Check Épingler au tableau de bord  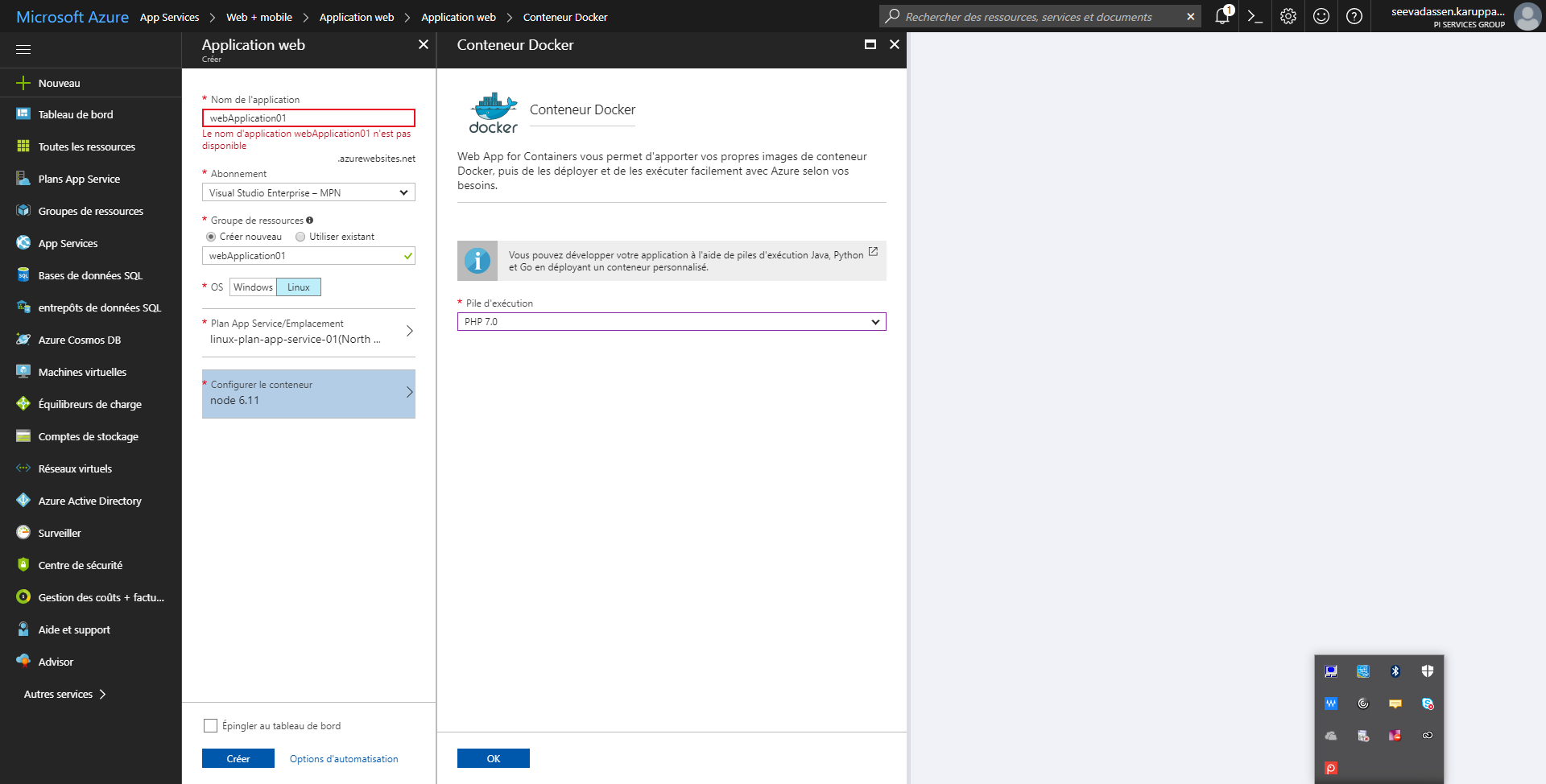pyautogui.click(x=211, y=726)
